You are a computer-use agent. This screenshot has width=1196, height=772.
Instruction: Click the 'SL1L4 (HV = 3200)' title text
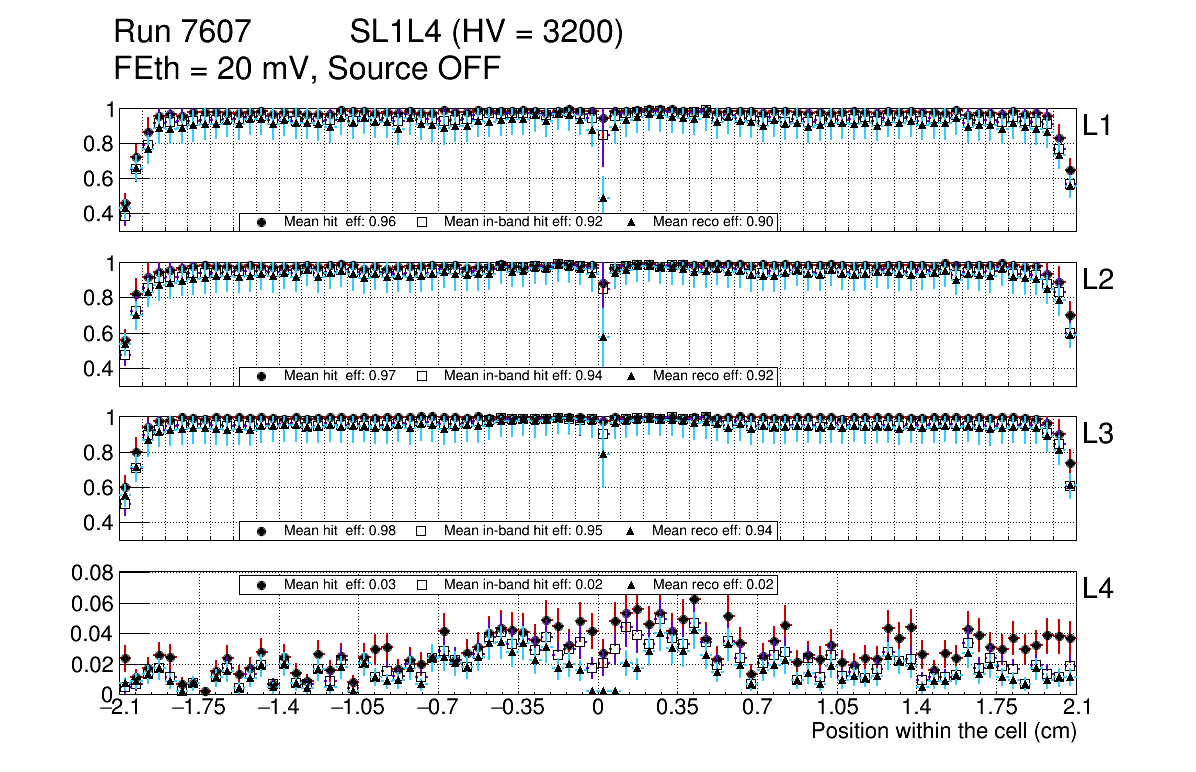point(486,33)
